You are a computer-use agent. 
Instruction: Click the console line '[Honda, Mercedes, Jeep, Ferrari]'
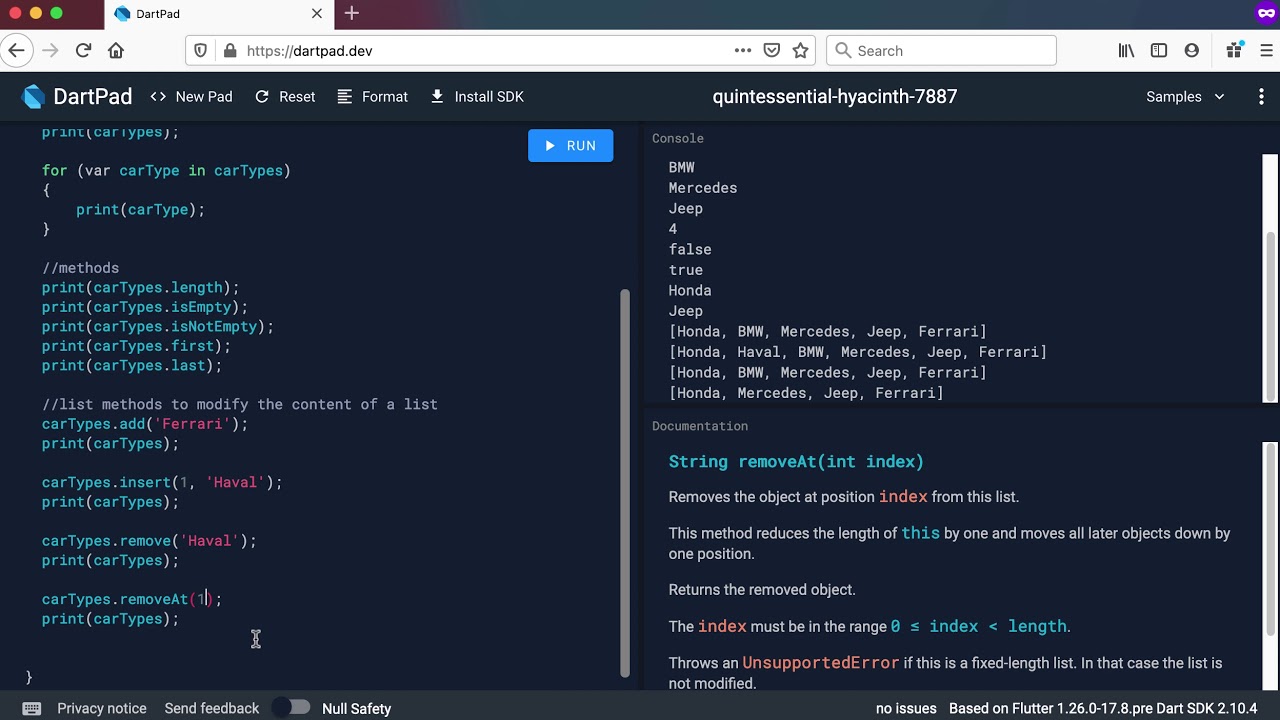[806, 393]
